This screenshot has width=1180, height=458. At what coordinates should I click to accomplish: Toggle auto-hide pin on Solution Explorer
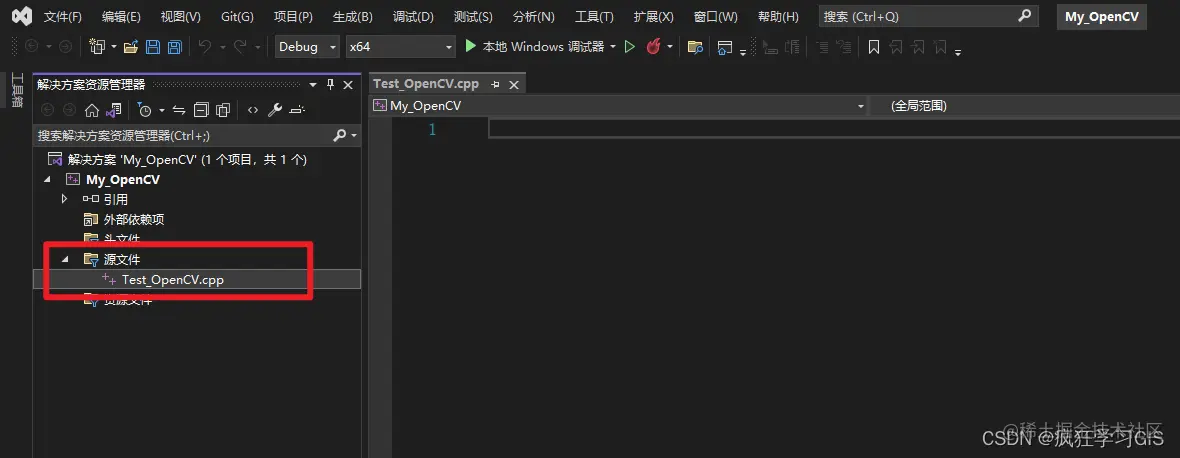click(x=330, y=85)
